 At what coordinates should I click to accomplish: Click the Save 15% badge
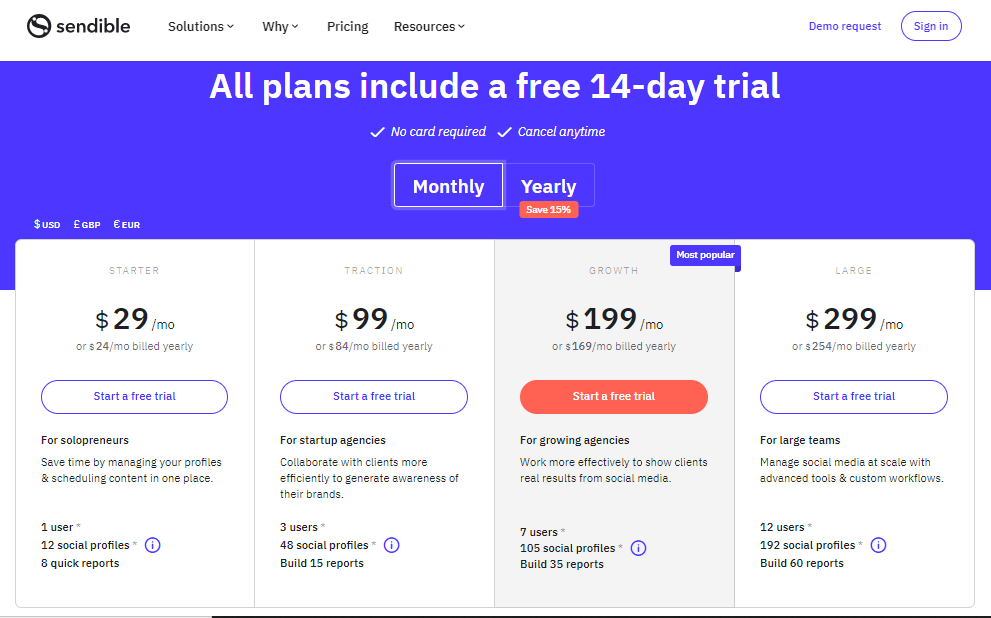click(548, 210)
